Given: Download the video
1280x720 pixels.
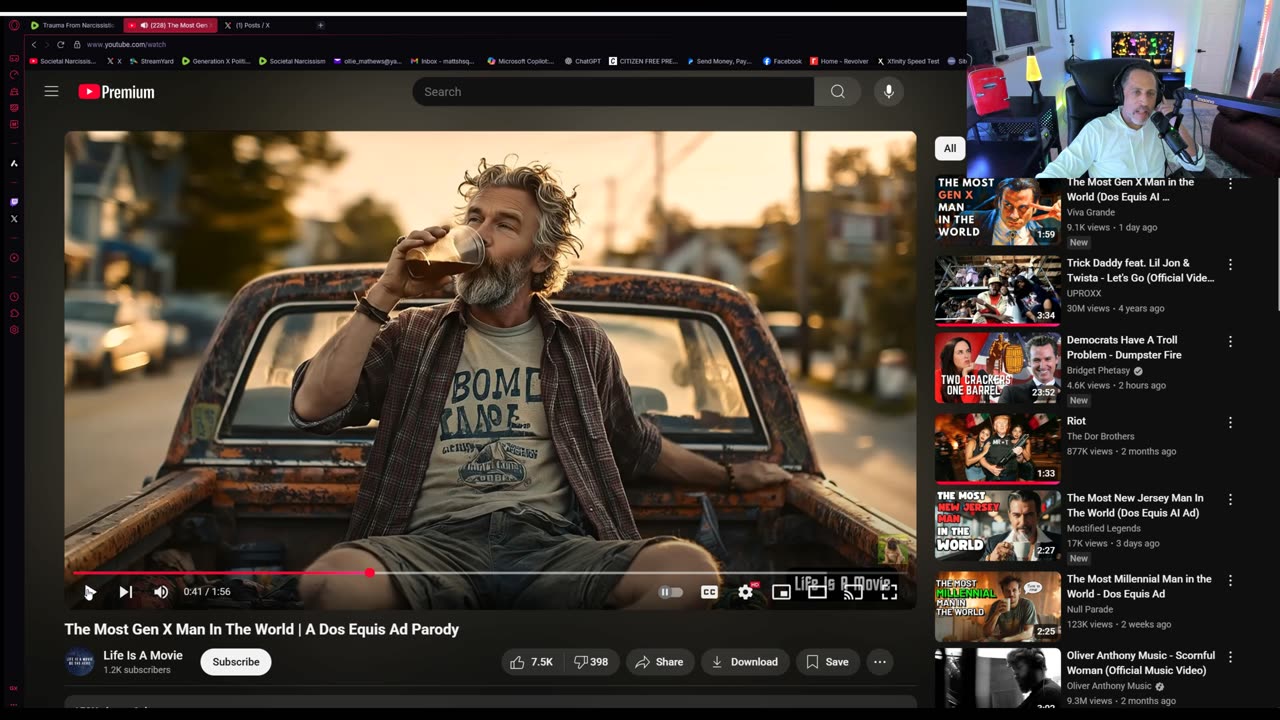Looking at the screenshot, I should 745,662.
